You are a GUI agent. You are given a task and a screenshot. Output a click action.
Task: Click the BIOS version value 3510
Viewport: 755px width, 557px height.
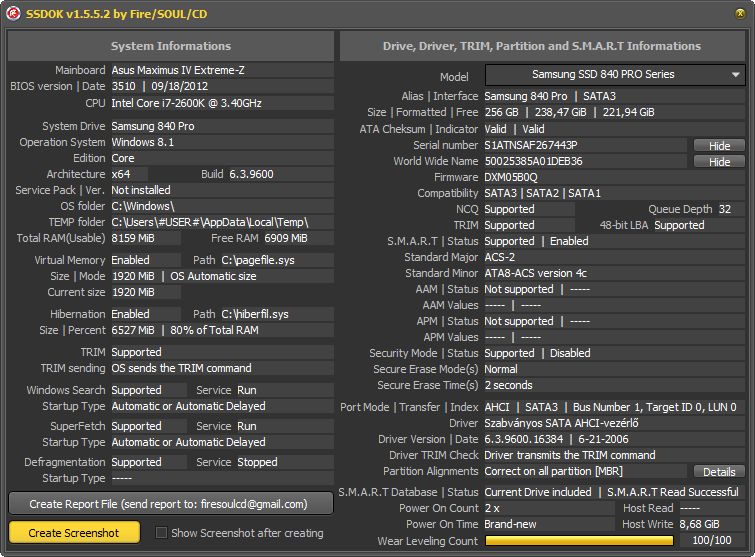(123, 87)
